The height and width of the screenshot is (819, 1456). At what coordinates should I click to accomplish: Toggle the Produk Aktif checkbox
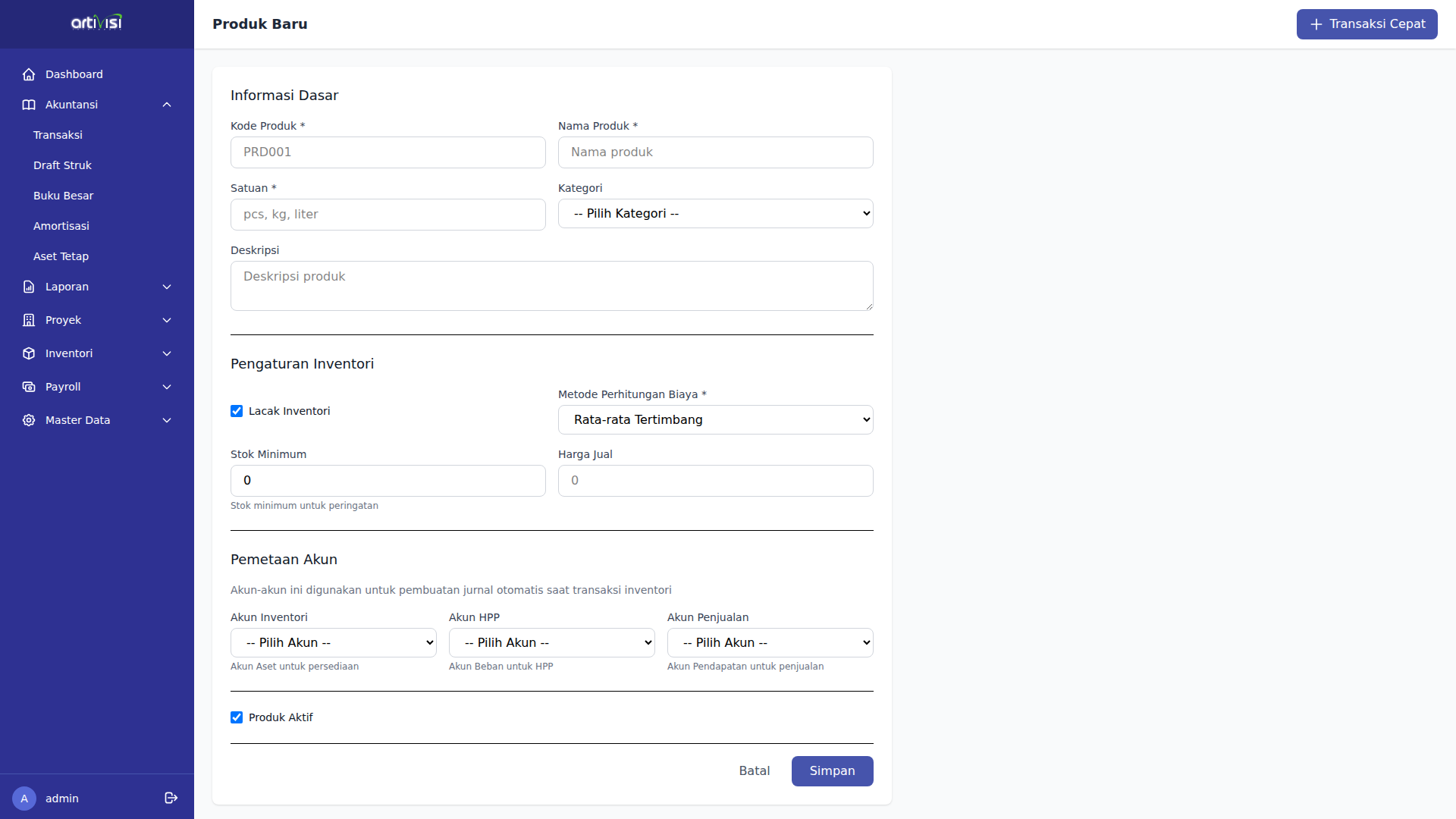click(237, 717)
